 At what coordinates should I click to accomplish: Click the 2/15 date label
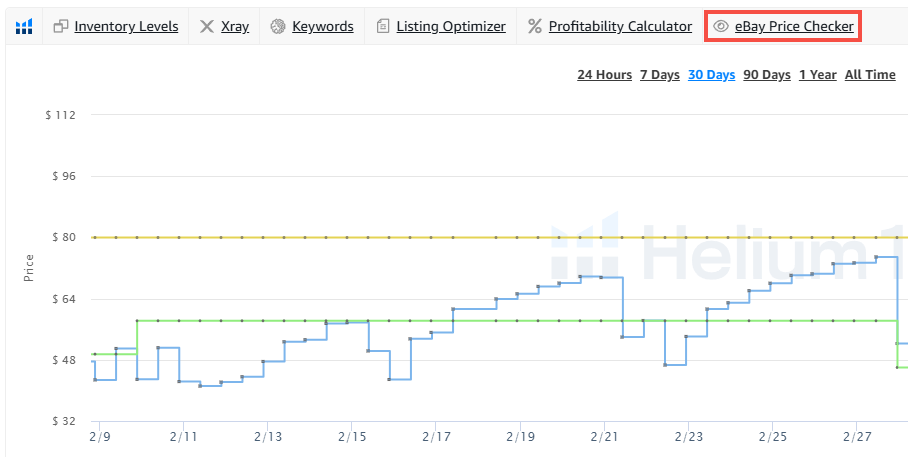pyautogui.click(x=352, y=437)
